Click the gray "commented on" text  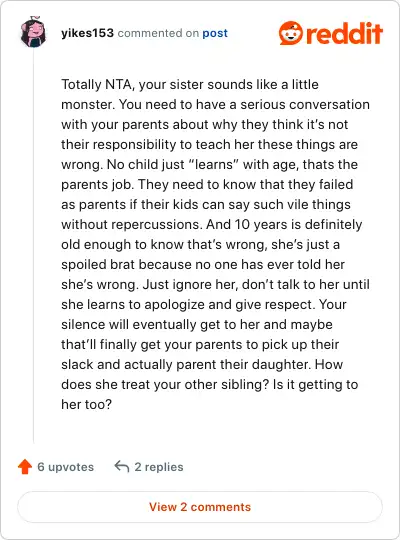(158, 33)
